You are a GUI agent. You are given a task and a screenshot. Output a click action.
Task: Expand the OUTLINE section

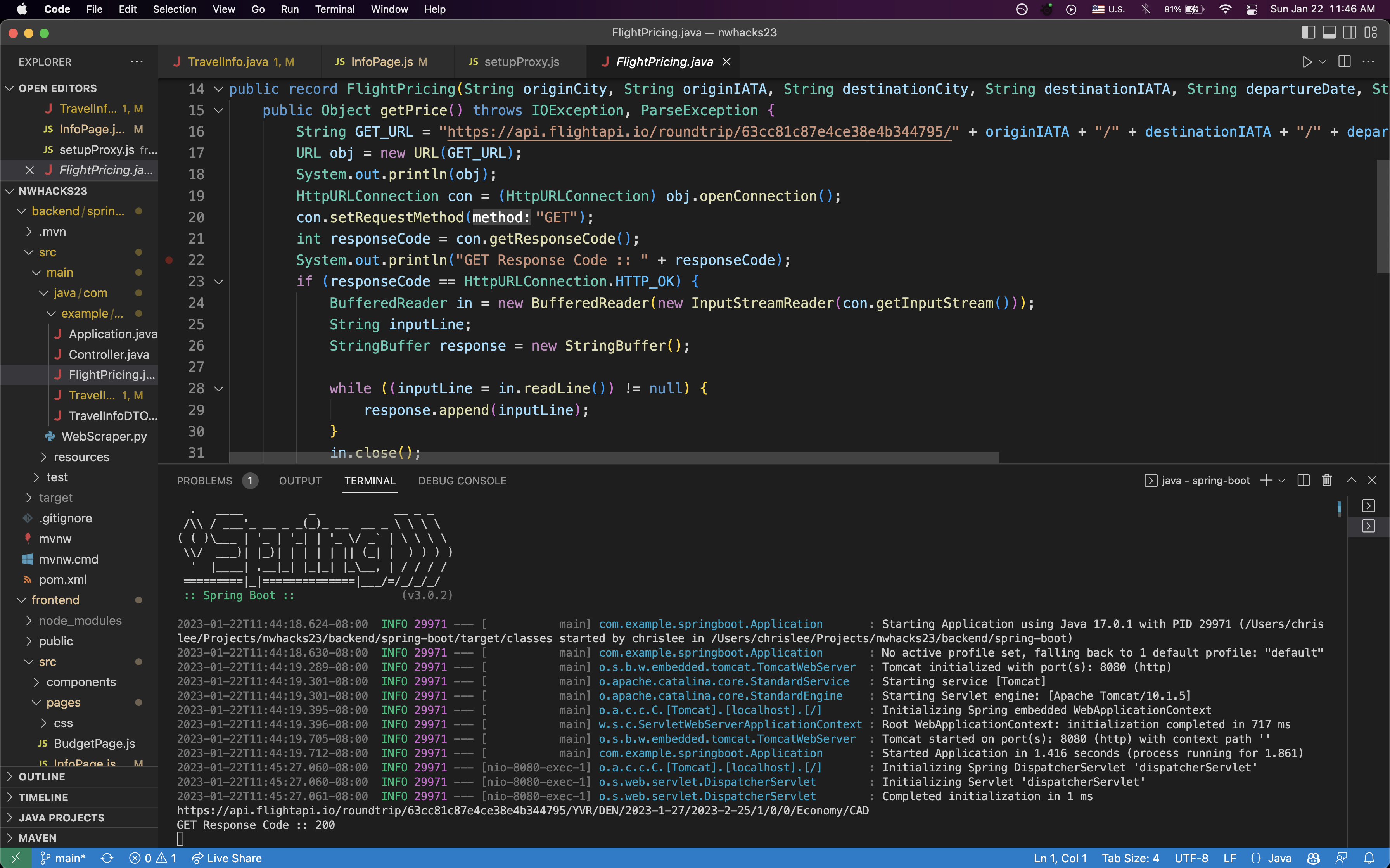coord(42,777)
